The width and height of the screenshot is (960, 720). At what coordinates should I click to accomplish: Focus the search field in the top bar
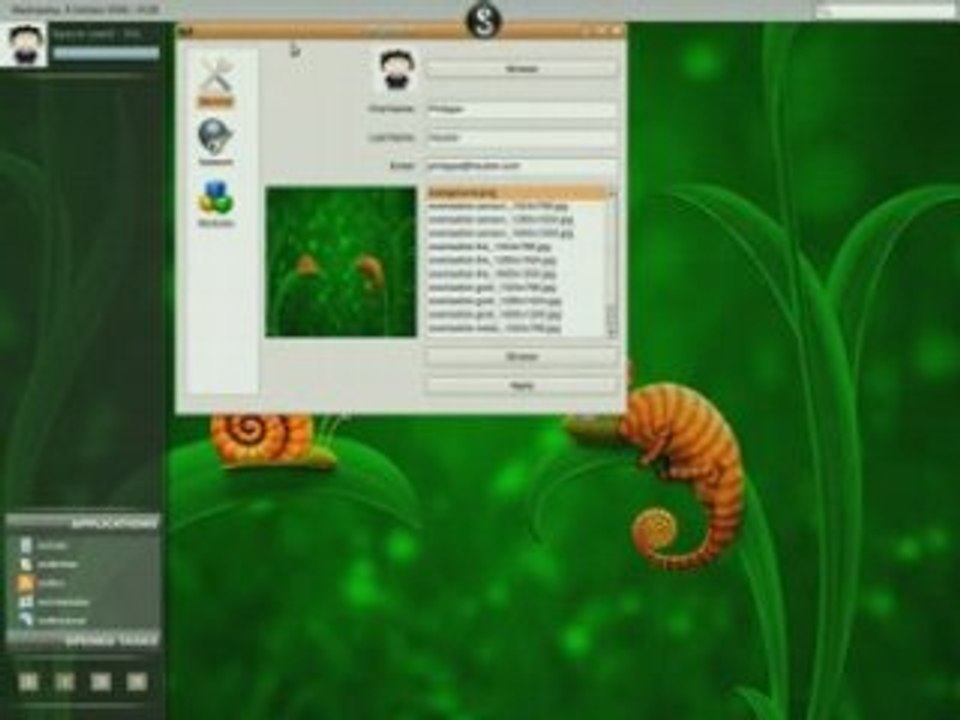pos(885,11)
